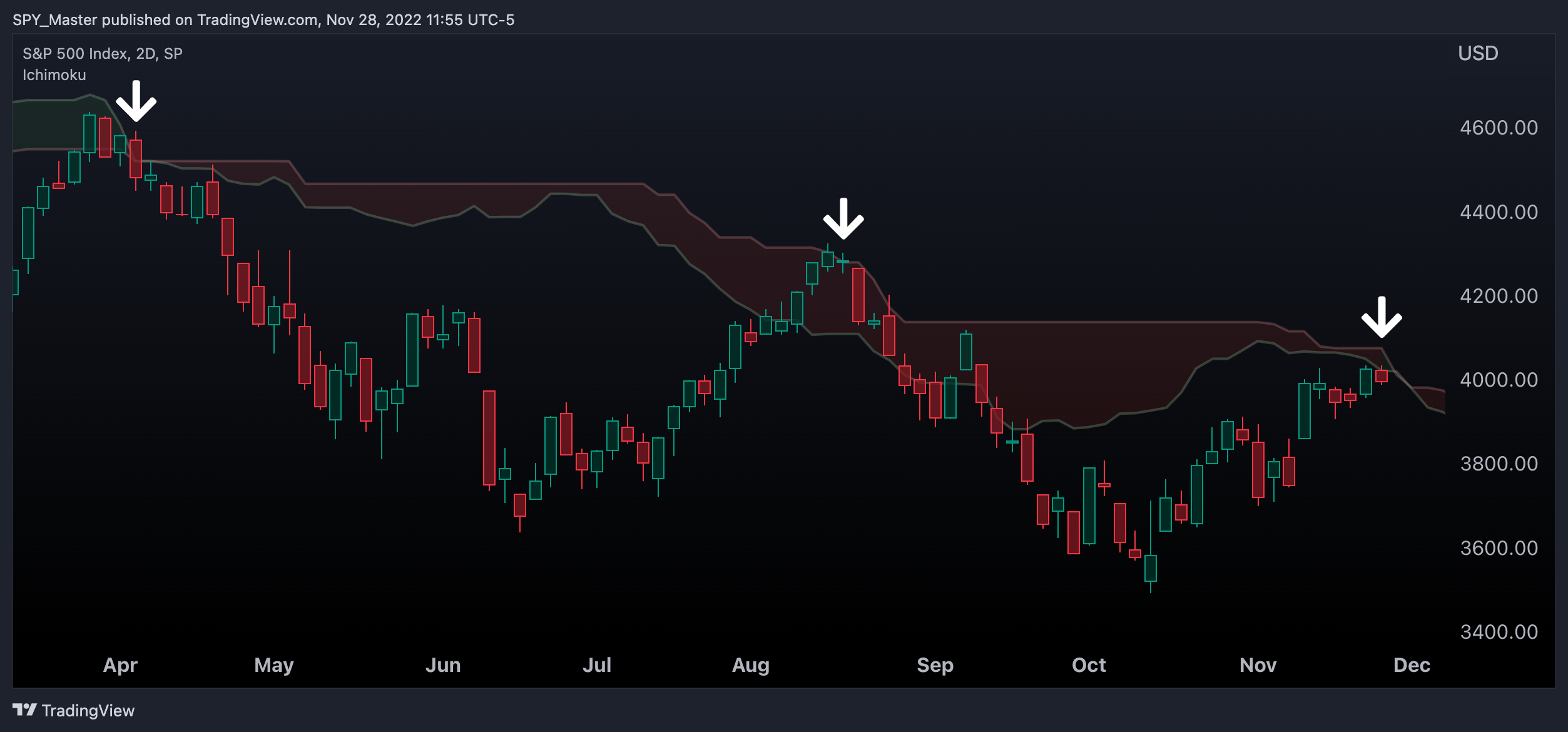Click the TradingView wordmark text
1568x732 pixels.
88,711
